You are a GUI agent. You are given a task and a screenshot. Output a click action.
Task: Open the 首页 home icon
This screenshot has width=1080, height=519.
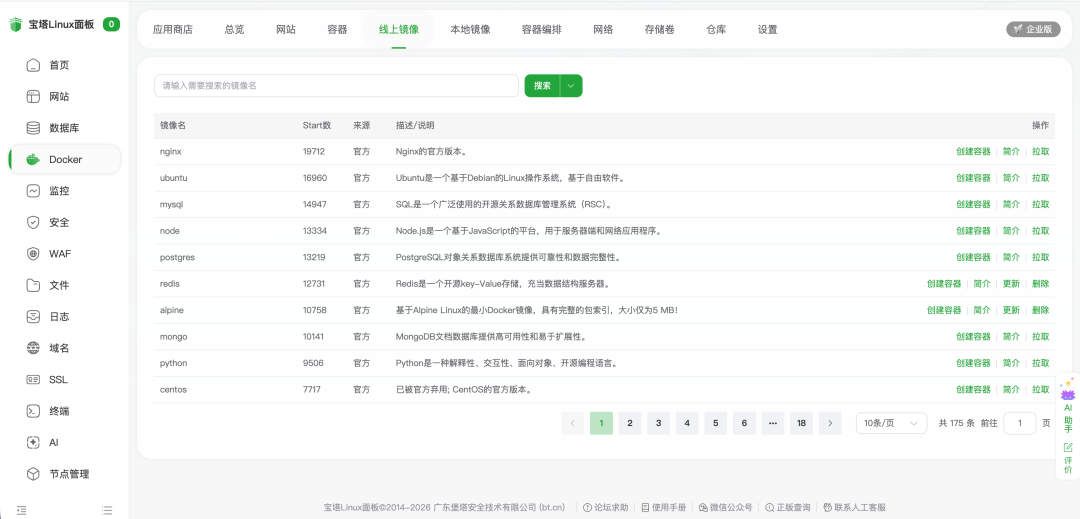tap(33, 65)
